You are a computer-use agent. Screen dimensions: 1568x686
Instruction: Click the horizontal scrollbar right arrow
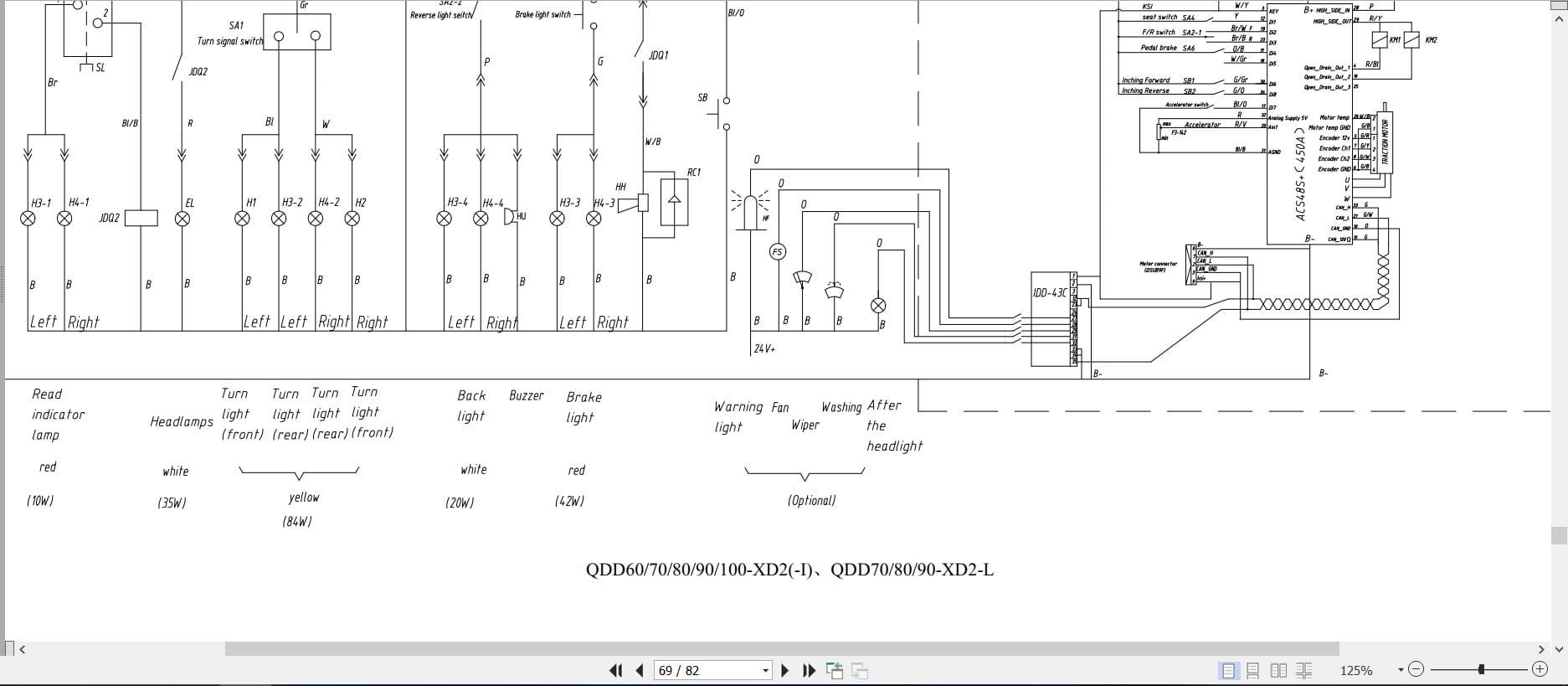[x=1541, y=648]
